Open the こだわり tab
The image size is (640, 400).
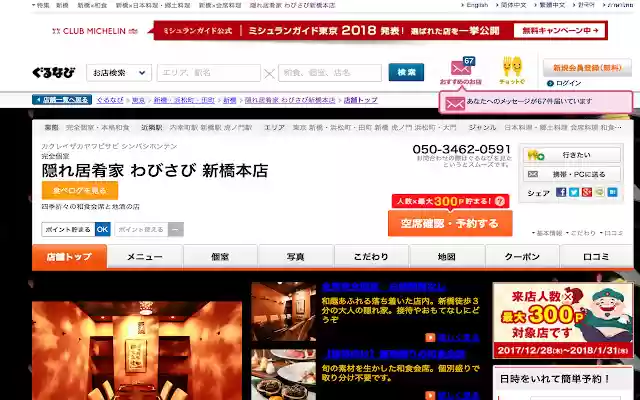click(371, 257)
